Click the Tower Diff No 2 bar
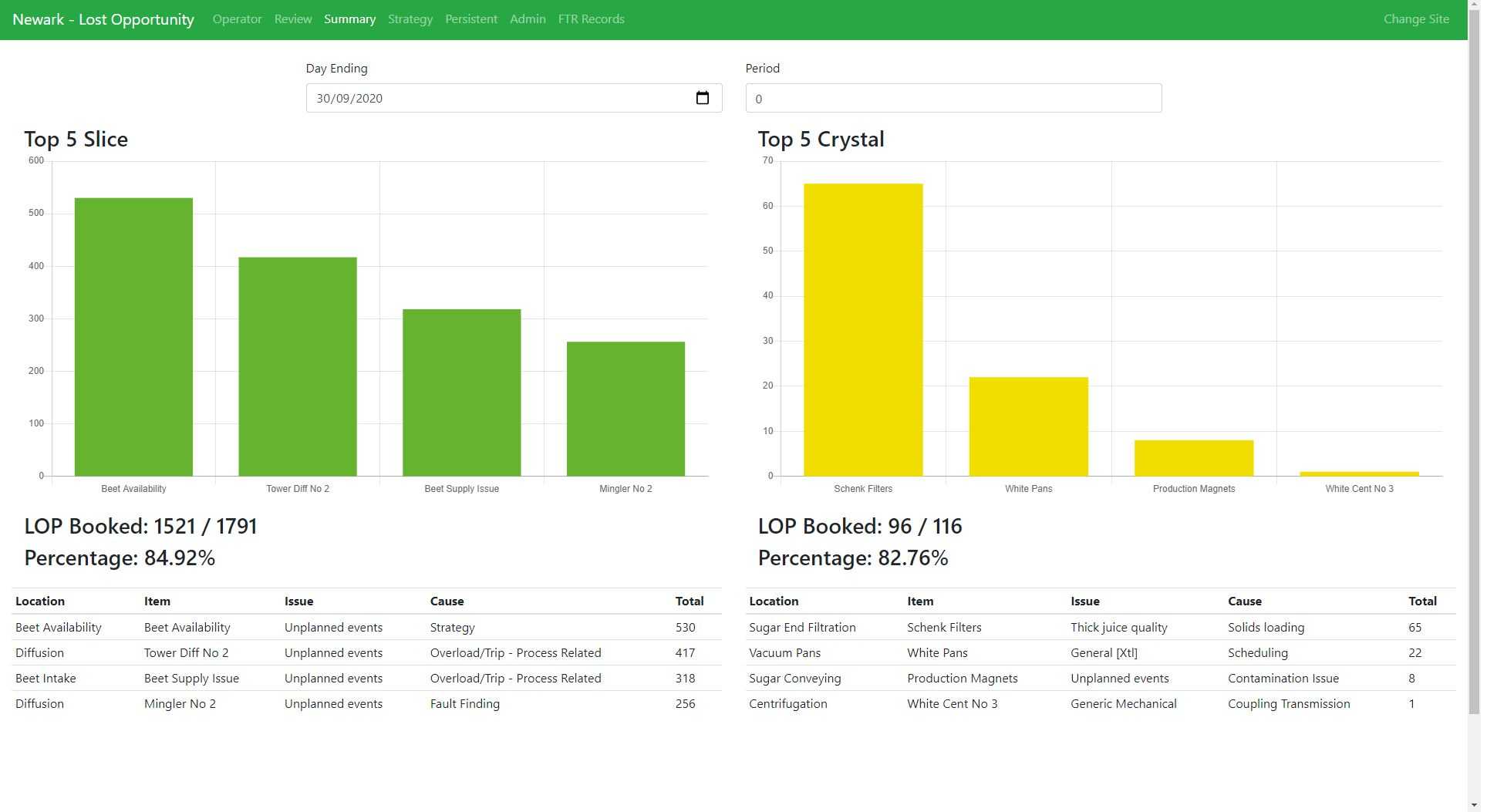This screenshot has height=812, width=1487. [298, 368]
